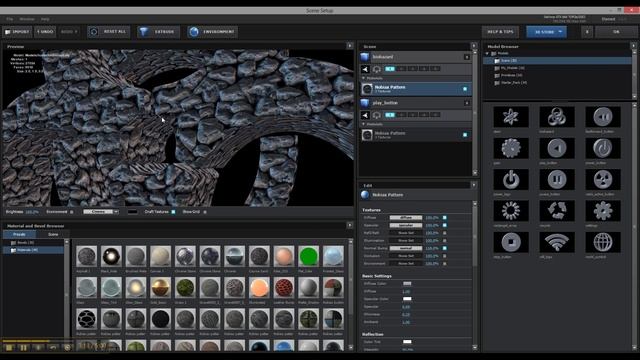Screen dimensions: 640x360
Task: Toggle the Specular texture checkbox
Action: coord(444,225)
